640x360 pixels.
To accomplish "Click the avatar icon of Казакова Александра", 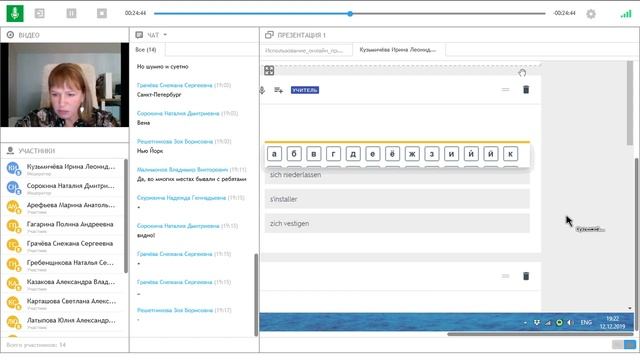I will [13, 283].
